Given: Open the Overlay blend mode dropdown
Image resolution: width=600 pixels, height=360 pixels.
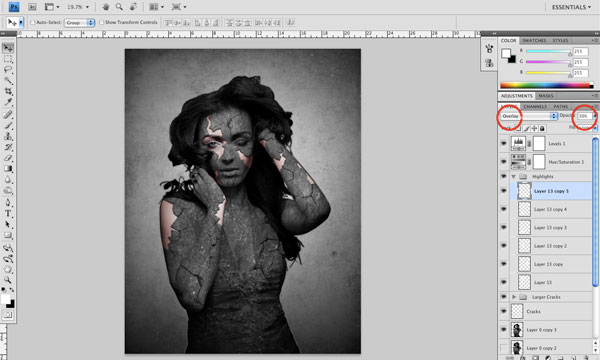Looking at the screenshot, I should click(529, 116).
